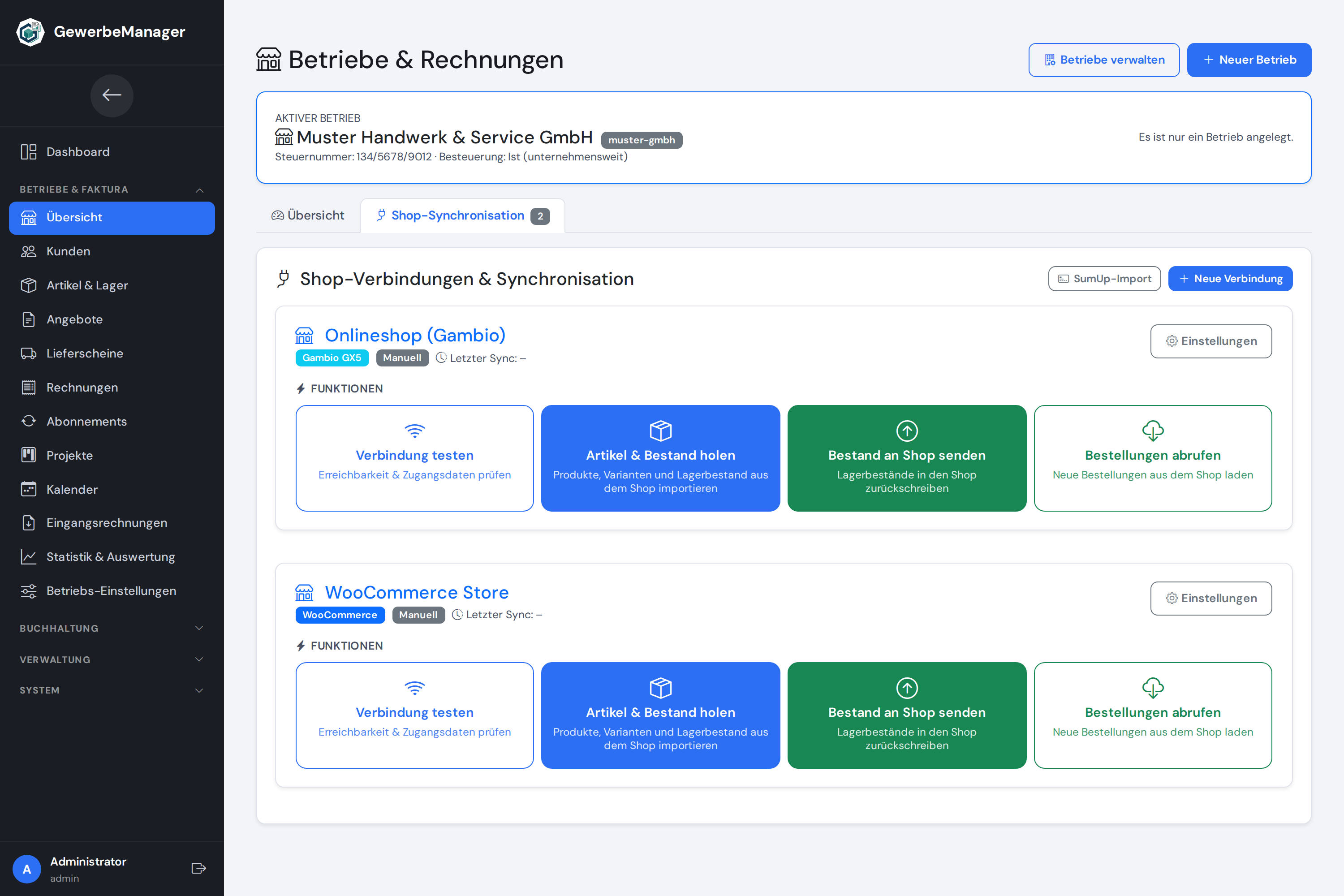Go to Angebote in the sidebar
The height and width of the screenshot is (896, 1344).
(112, 319)
